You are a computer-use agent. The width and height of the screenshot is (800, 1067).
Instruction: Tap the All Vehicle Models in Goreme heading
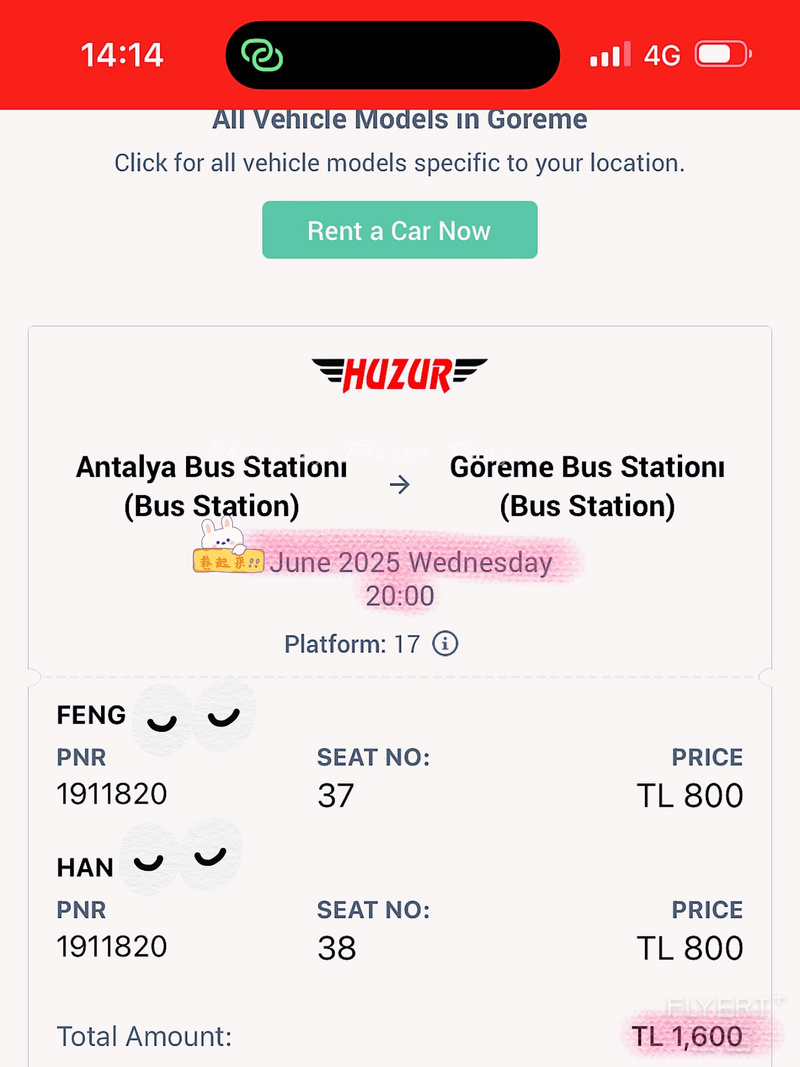399,120
